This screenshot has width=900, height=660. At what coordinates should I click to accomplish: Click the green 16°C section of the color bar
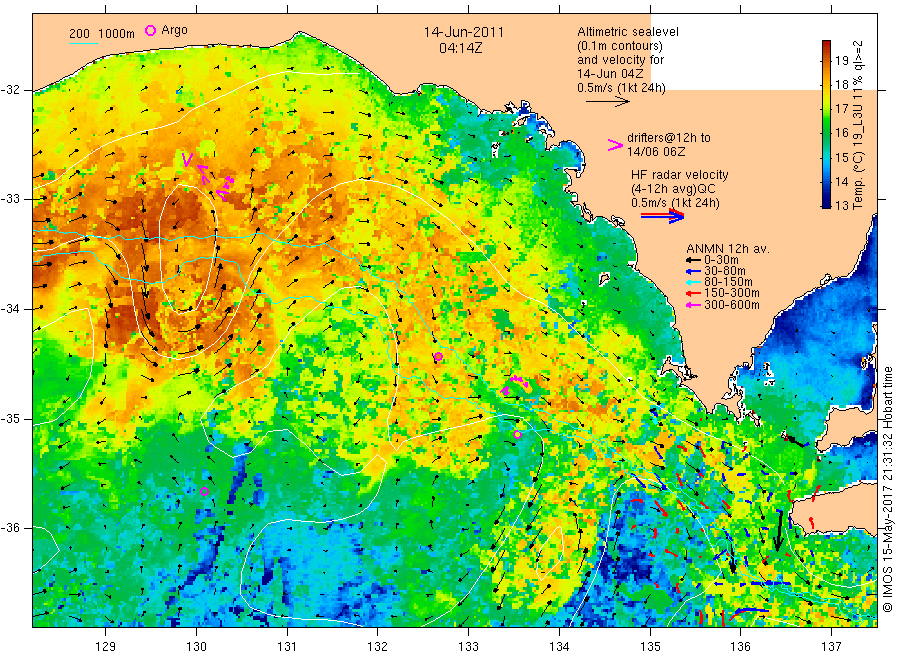pyautogui.click(x=826, y=132)
